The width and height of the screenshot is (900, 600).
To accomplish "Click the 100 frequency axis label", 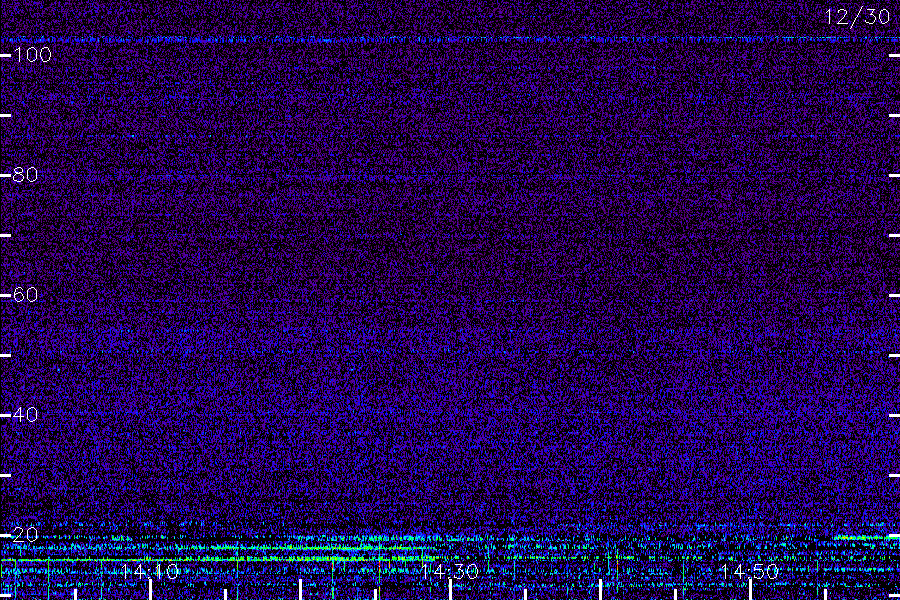I will [32, 55].
